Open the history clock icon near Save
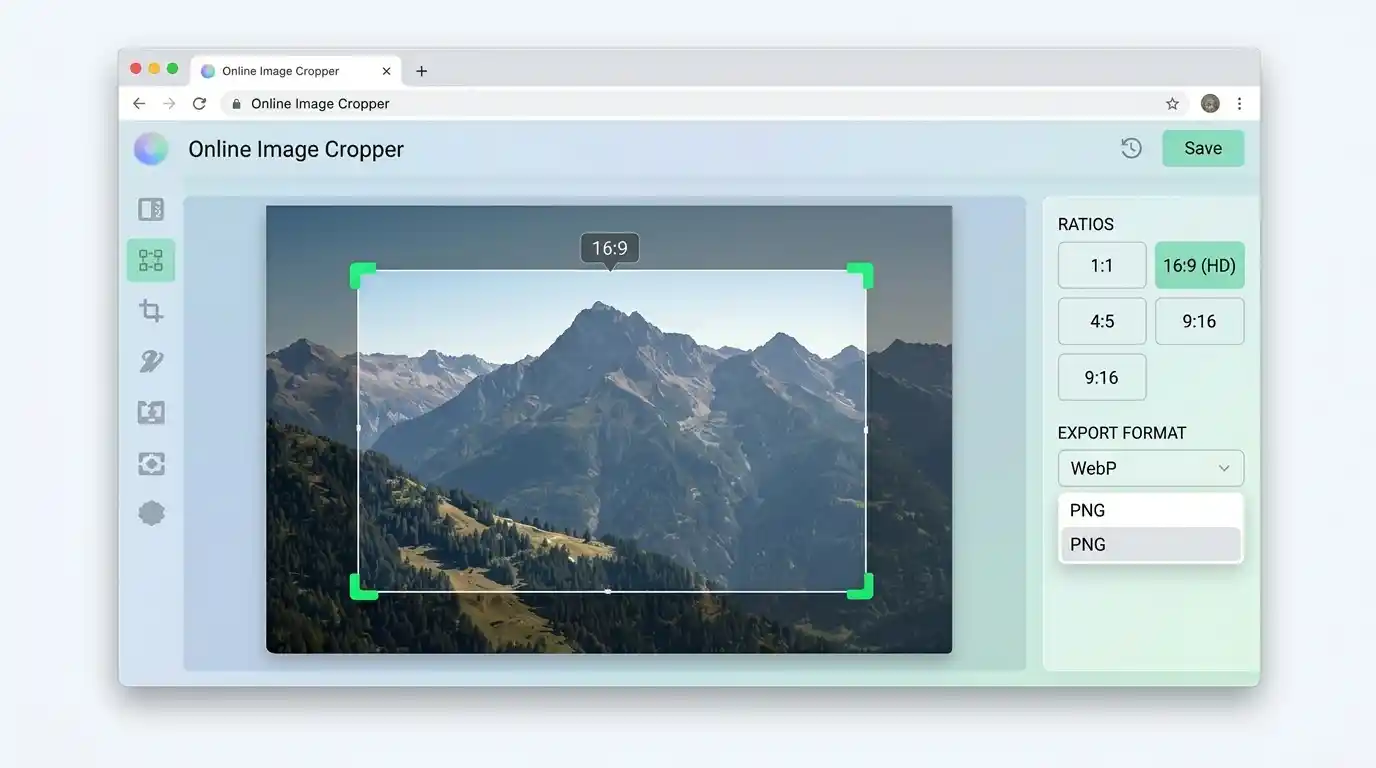 pos(1131,148)
